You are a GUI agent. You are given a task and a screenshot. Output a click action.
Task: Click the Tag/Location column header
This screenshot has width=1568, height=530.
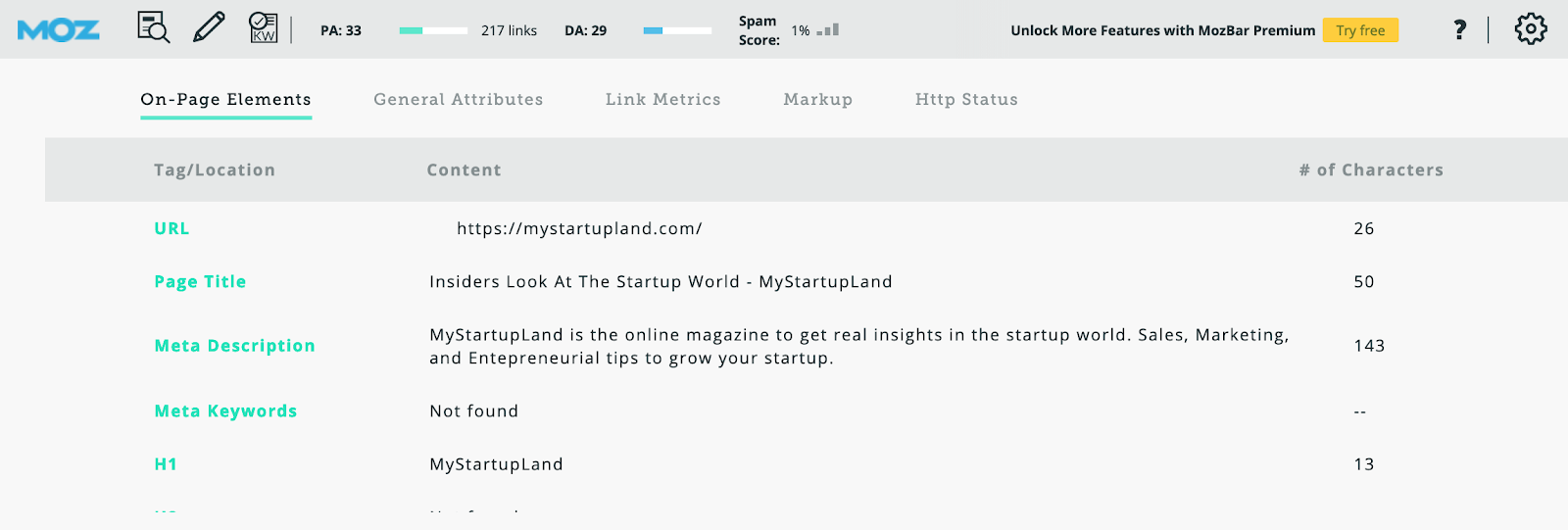215,169
